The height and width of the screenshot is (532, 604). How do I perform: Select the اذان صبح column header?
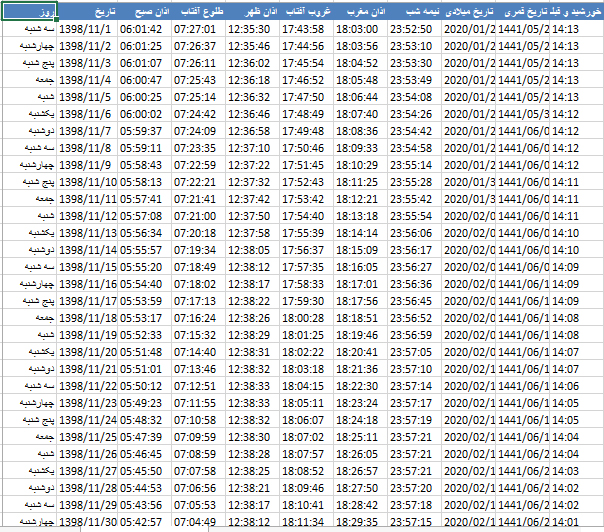[144, 11]
